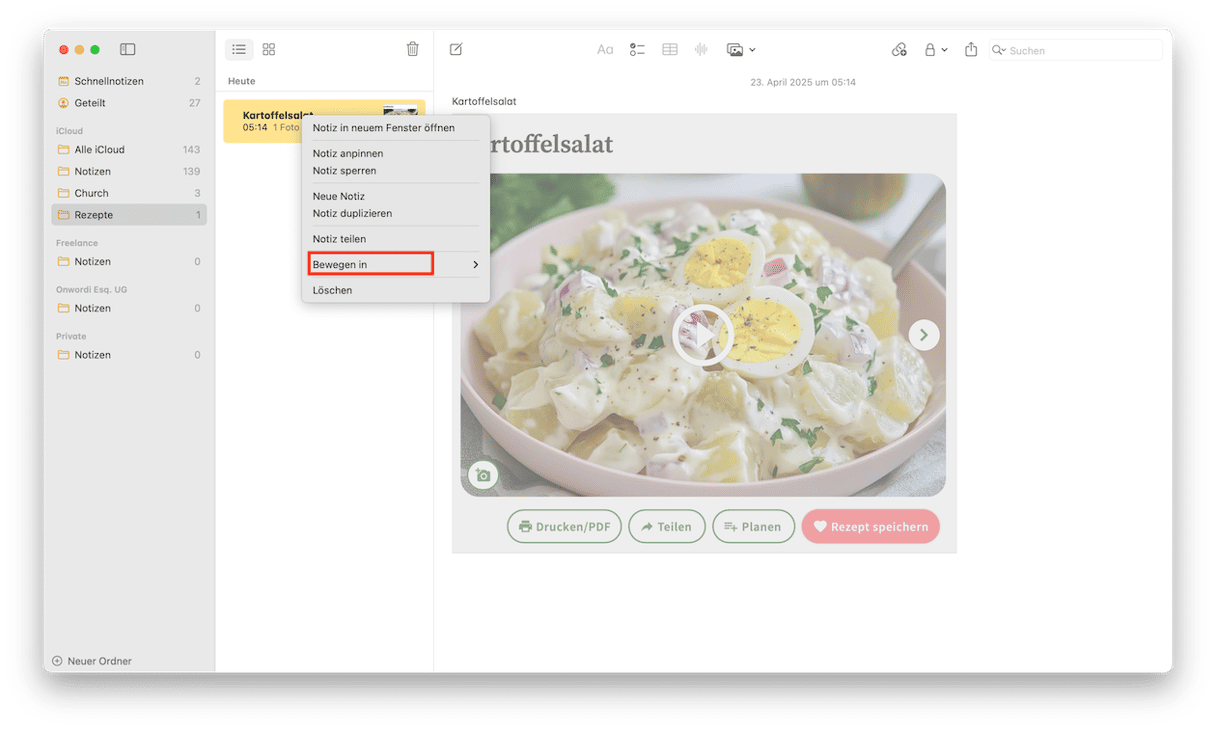This screenshot has width=1216, height=730.
Task: Delete note with trash icon
Action: pos(413,49)
